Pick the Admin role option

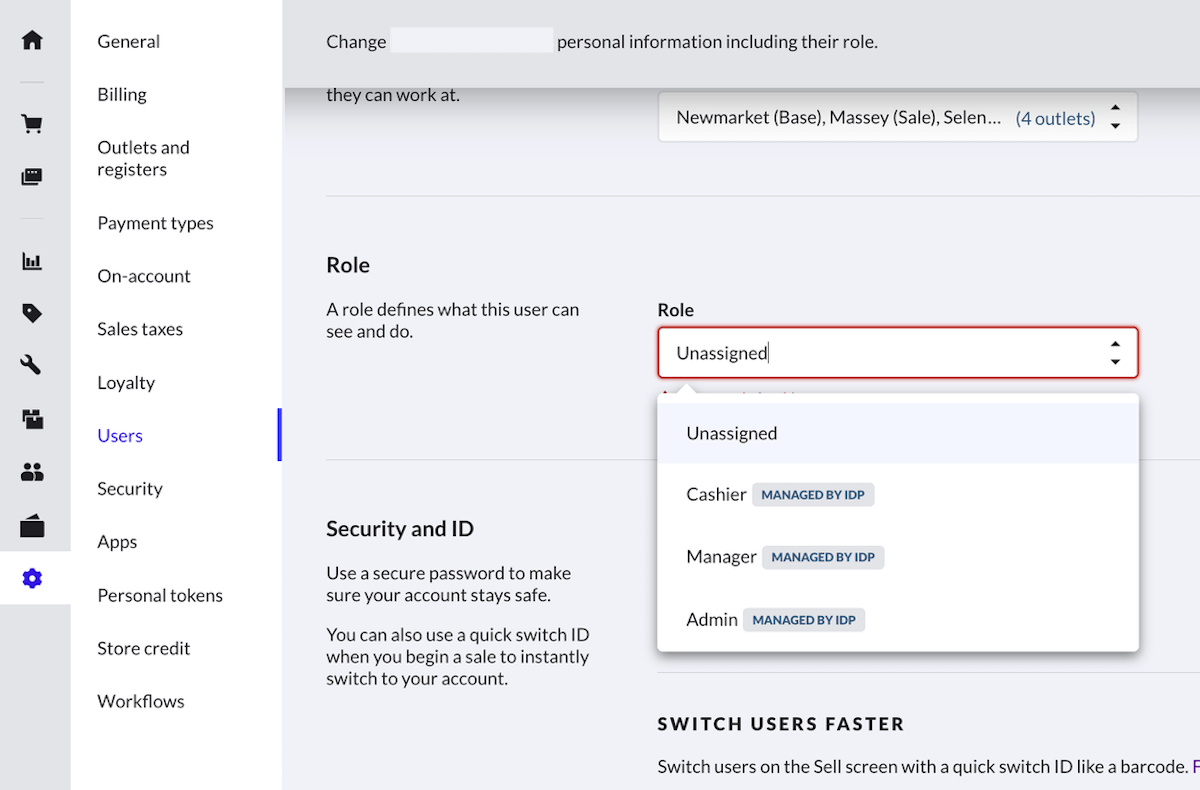pos(712,620)
